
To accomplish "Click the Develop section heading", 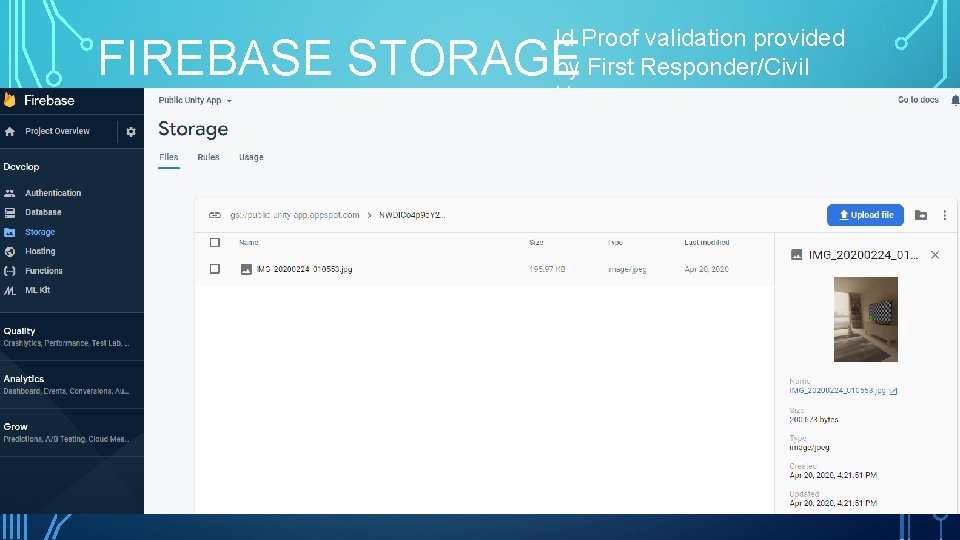I will (x=21, y=167).
